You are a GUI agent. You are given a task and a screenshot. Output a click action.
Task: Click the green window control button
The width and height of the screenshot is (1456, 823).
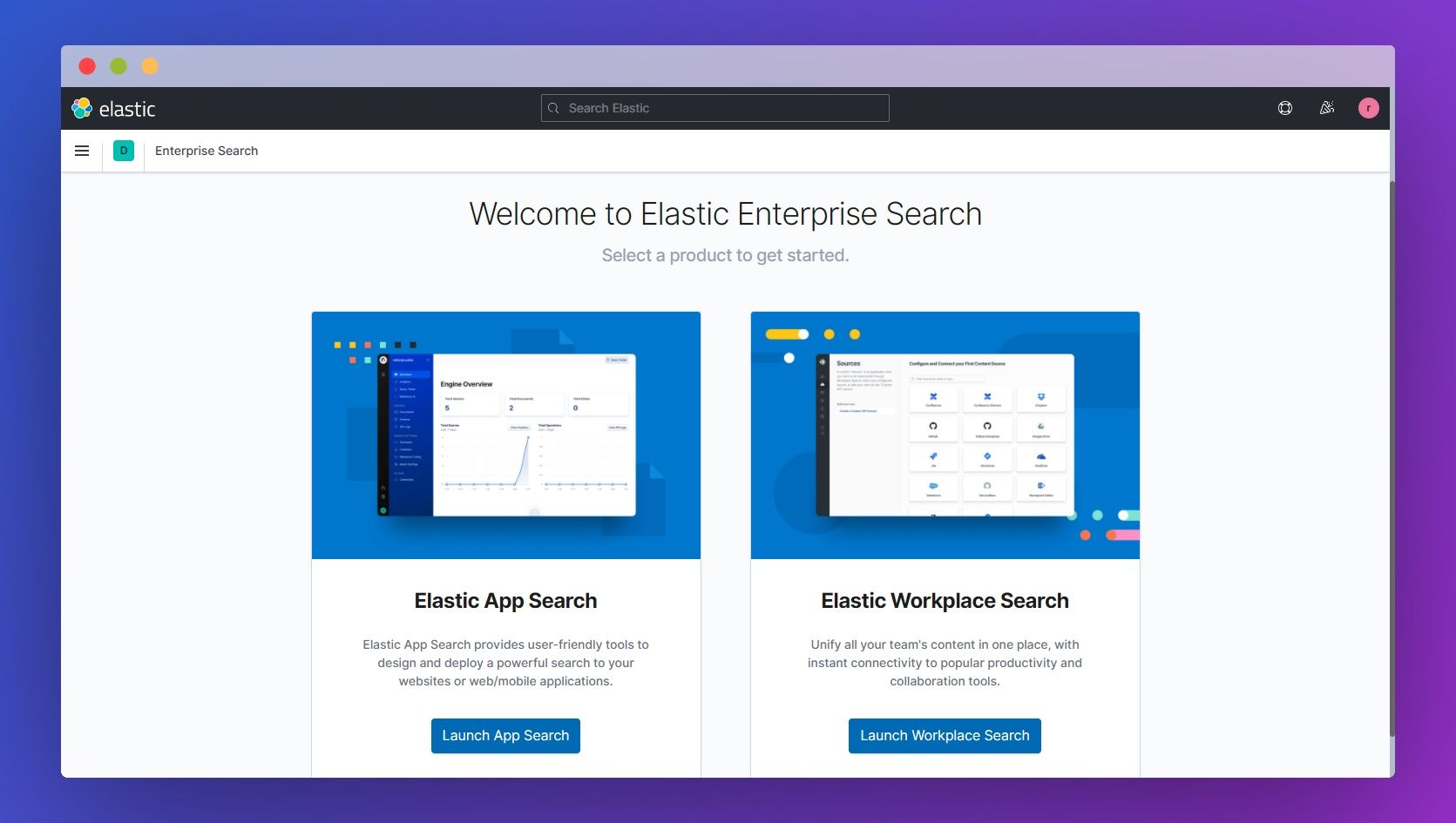pyautogui.click(x=119, y=66)
